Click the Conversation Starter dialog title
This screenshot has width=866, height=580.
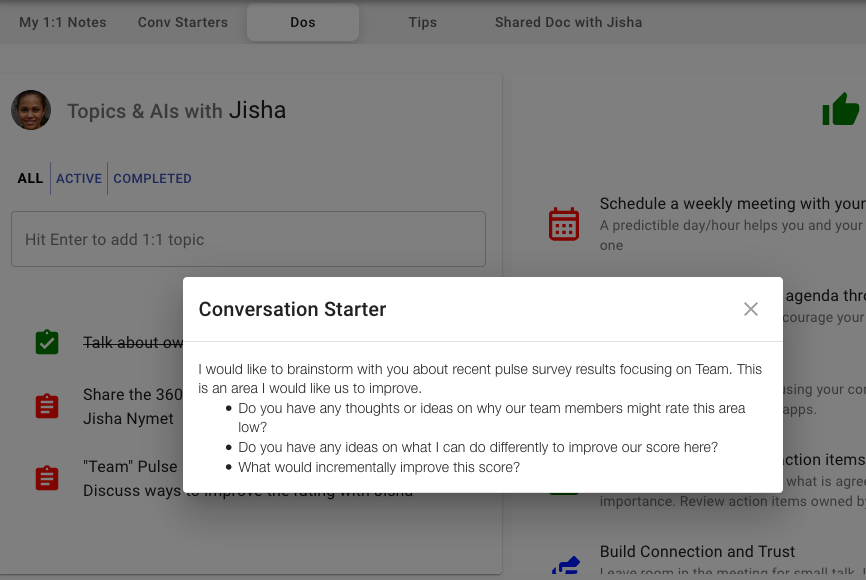coord(292,309)
